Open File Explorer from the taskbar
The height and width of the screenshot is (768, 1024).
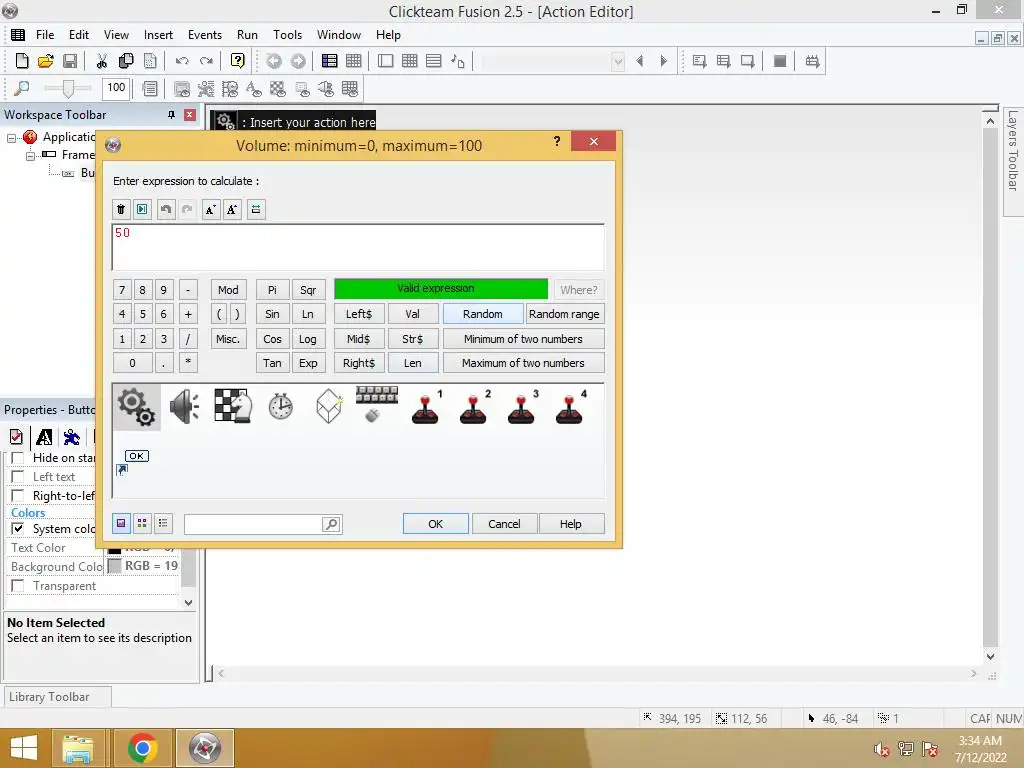[77, 748]
